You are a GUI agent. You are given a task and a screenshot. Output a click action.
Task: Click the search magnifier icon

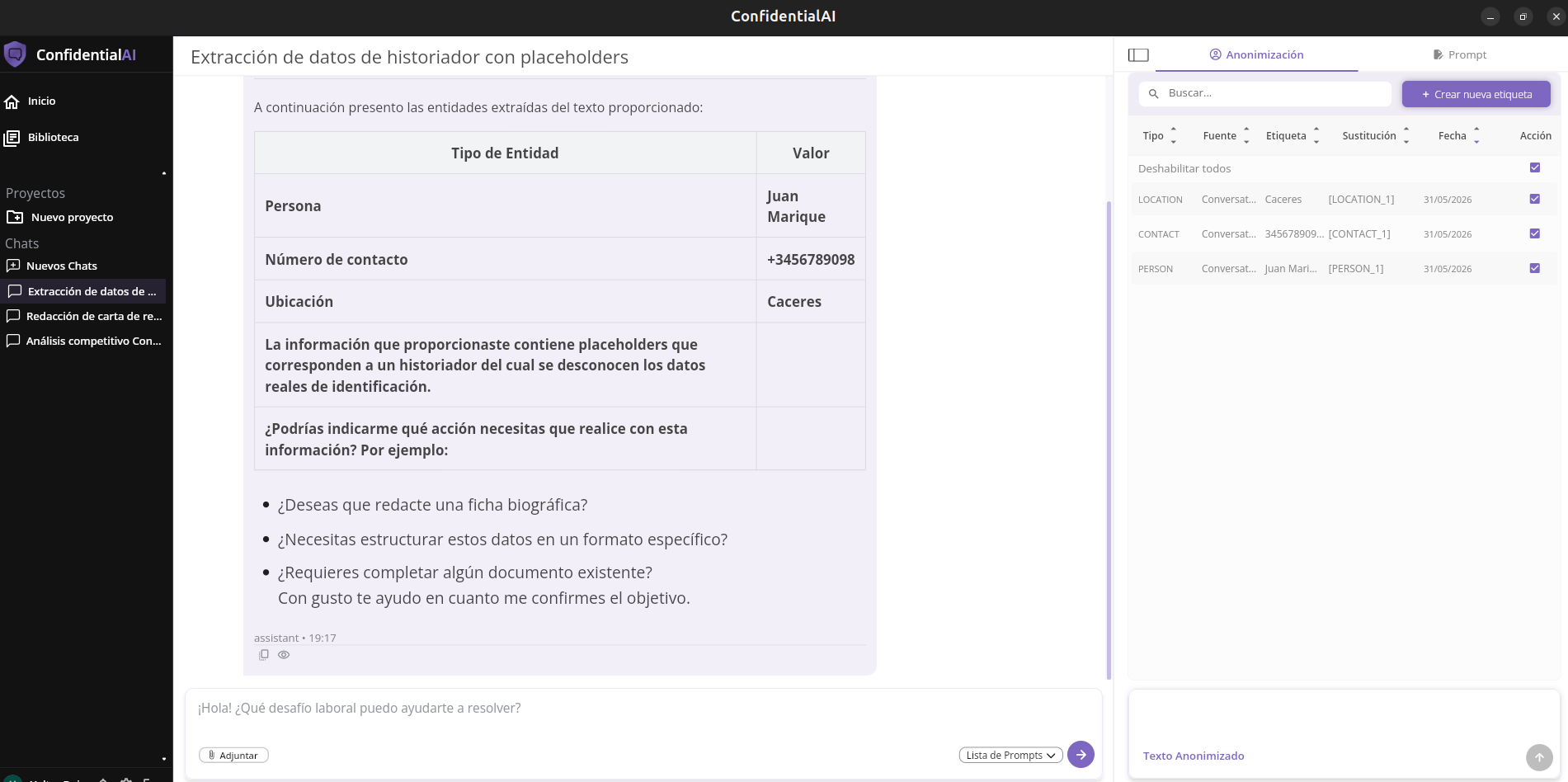point(1154,94)
